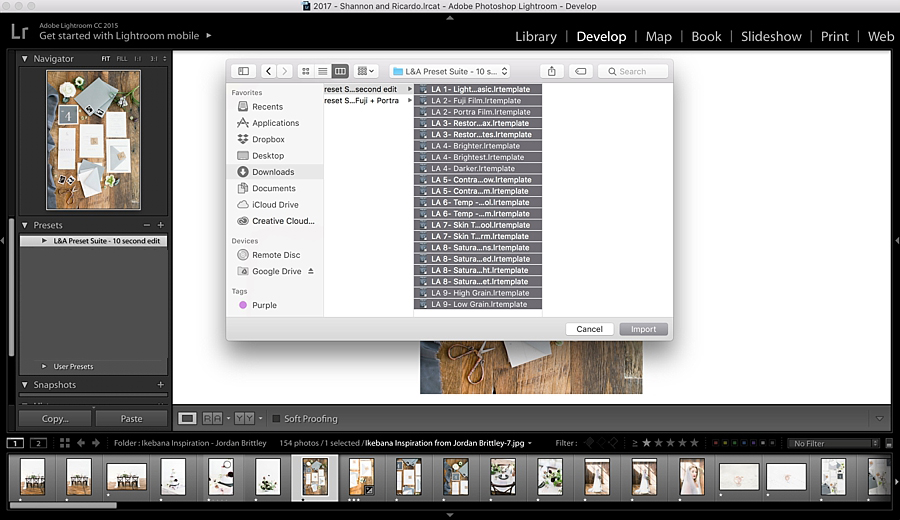Screen dimensions: 900x520
Task: Collapse the Navigator panel
Action: click(24, 59)
